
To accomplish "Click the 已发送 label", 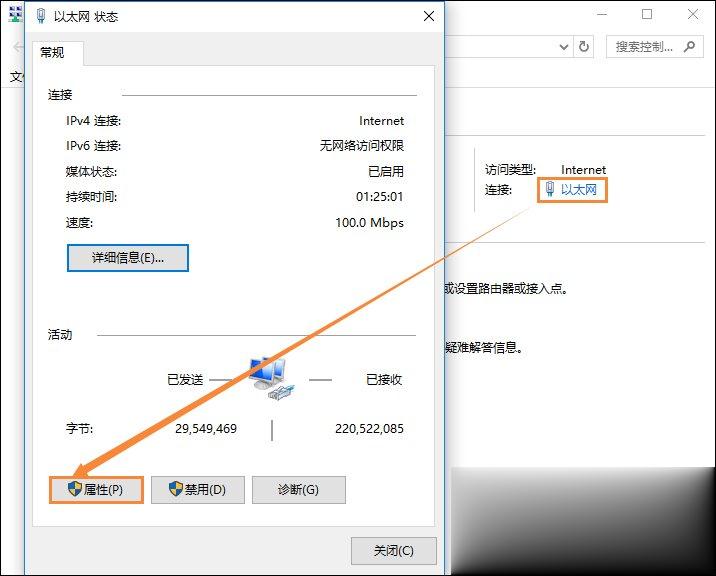I will (185, 380).
